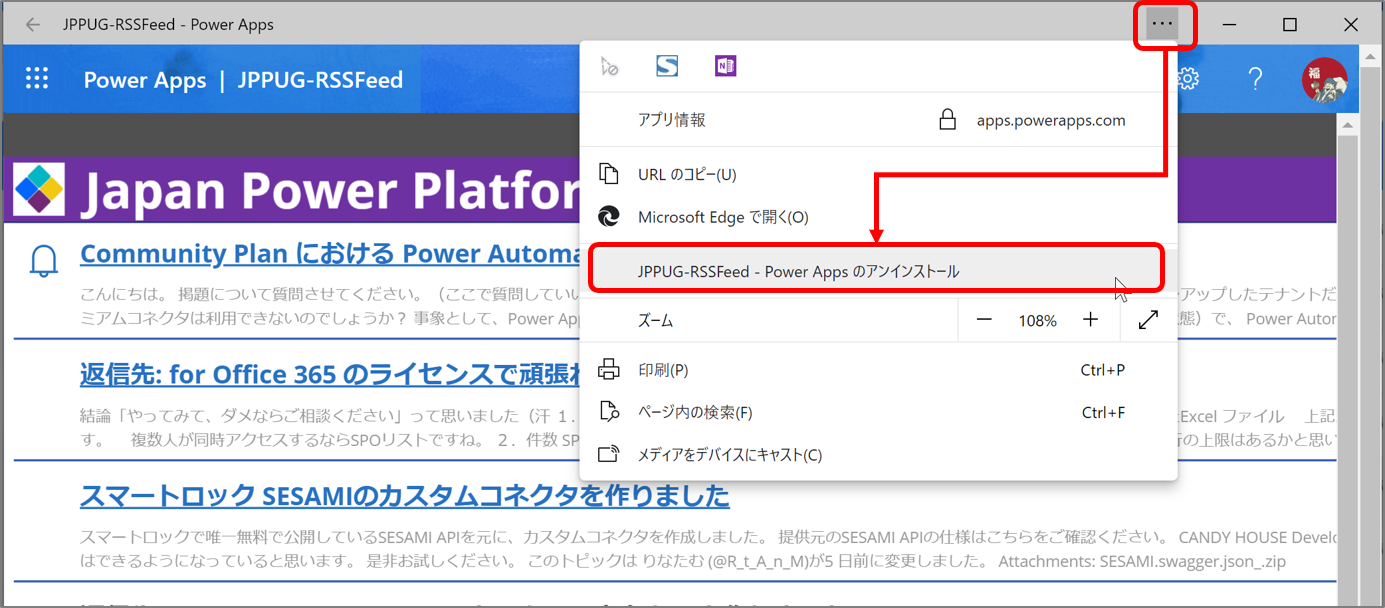
Task: Open the Power Apps settings gear
Action: [1188, 78]
